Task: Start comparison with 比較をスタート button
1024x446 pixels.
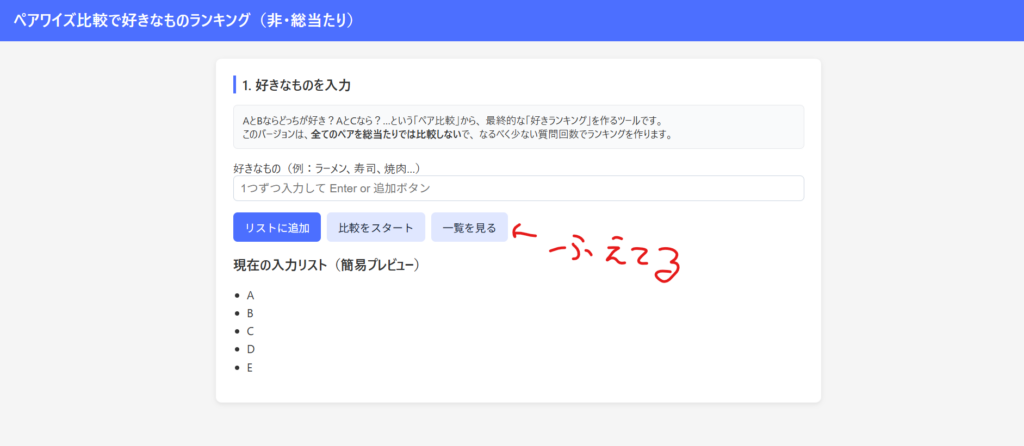Action: (x=376, y=227)
